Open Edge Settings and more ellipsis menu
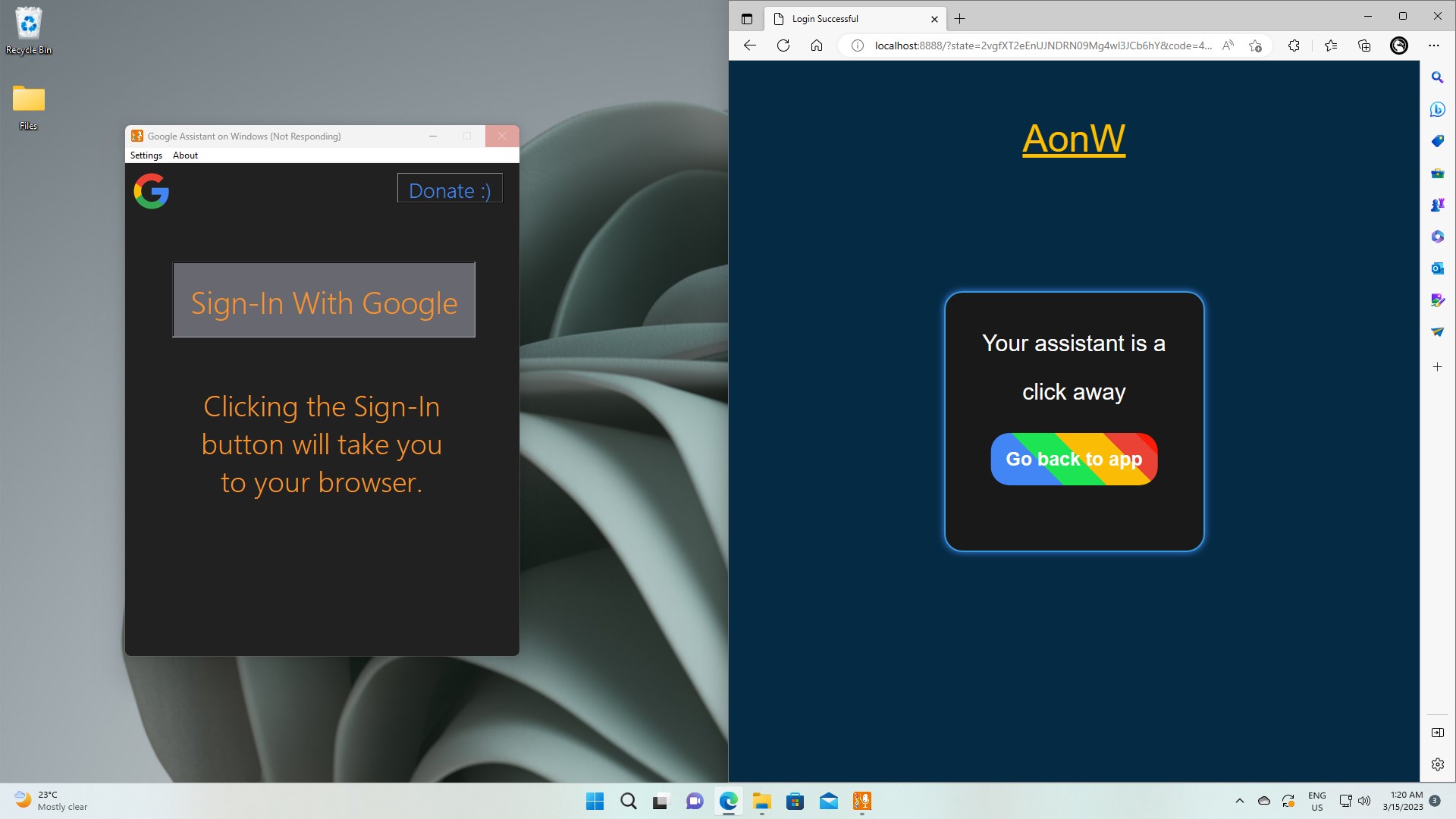Viewport: 1456px width, 819px height. pyautogui.click(x=1433, y=45)
